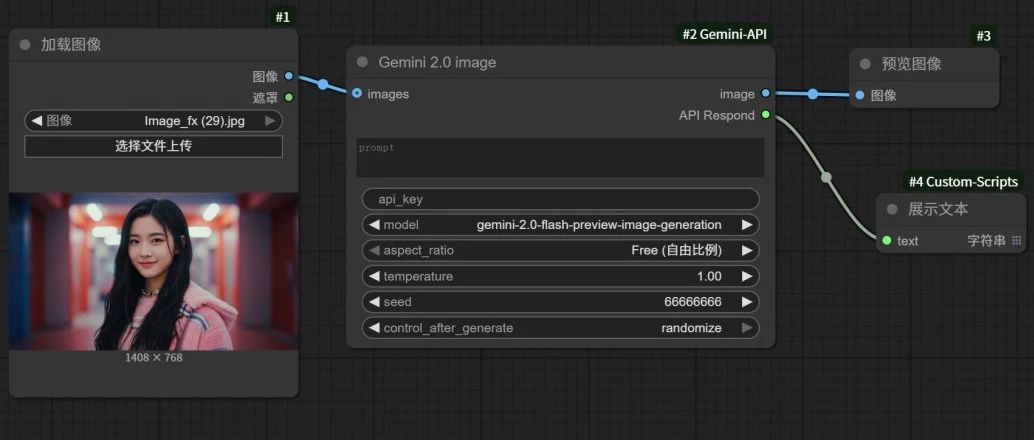Open the Image_fx (29).jpg file selector
Viewport: 1034px width, 440px height.
click(x=154, y=121)
